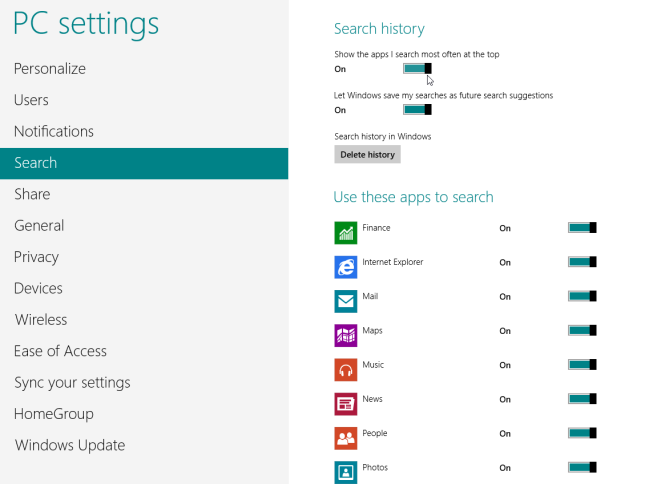
Task: Click the purple Maps app icon
Action: click(x=346, y=335)
